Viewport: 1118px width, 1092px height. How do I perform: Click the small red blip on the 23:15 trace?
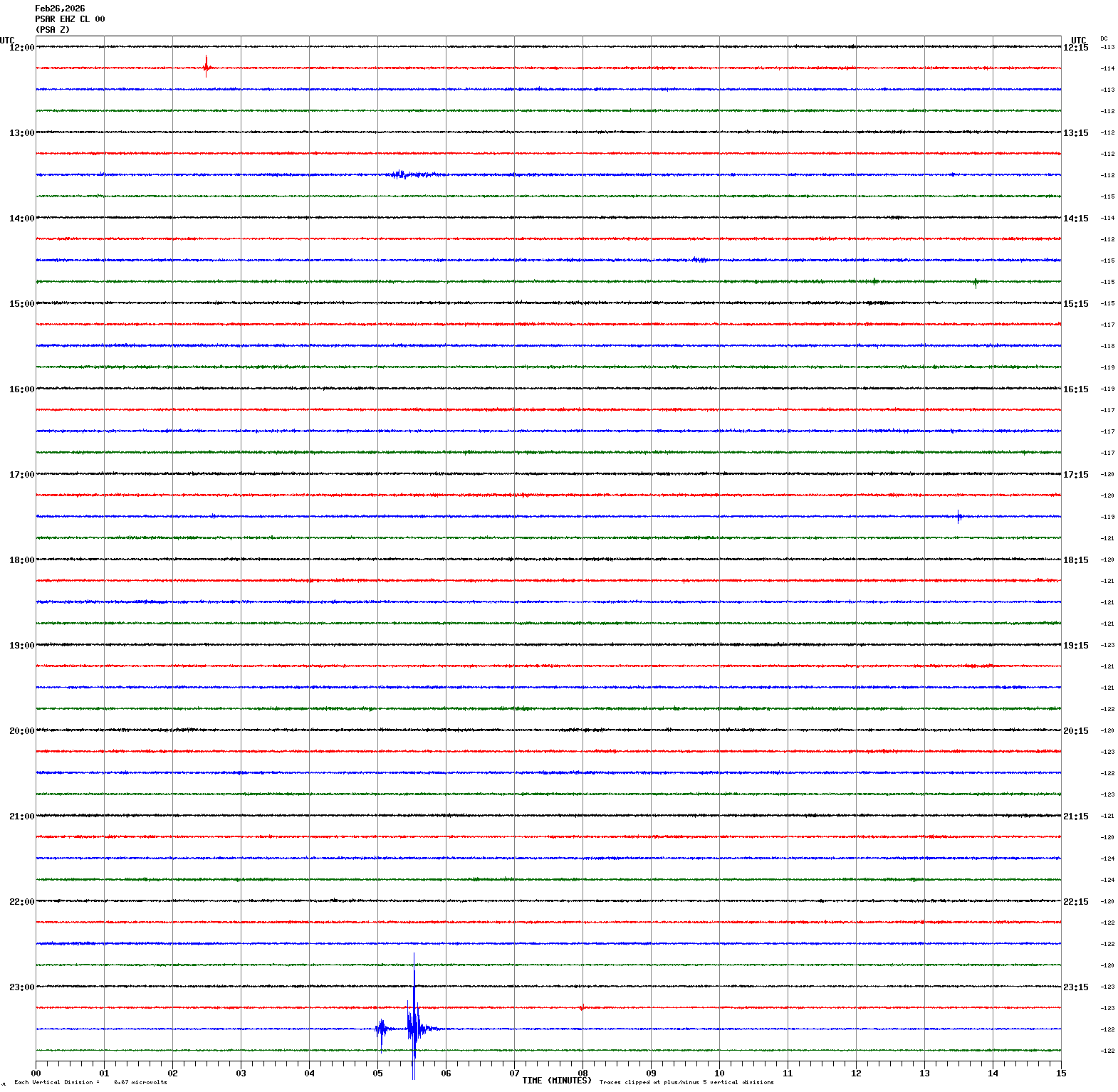pyautogui.click(x=582, y=1007)
